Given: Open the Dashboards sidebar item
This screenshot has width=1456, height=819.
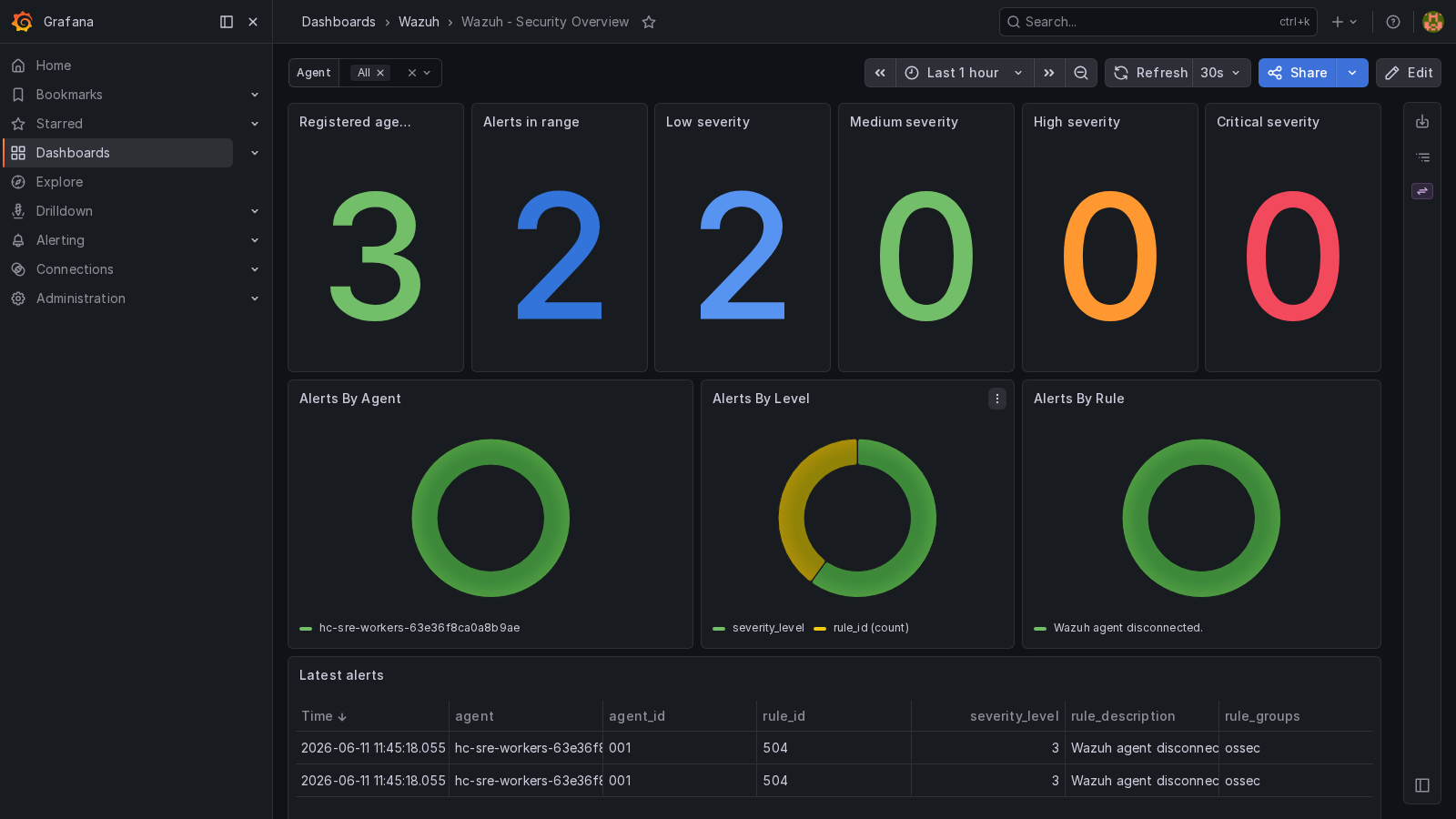Looking at the screenshot, I should coord(118,153).
